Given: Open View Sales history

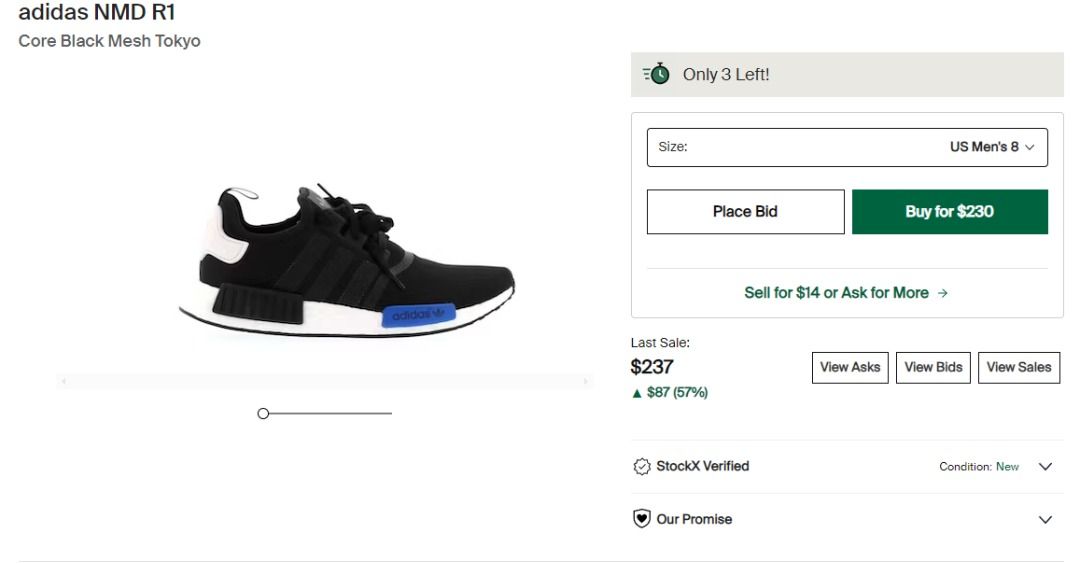Looking at the screenshot, I should pos(1018,367).
